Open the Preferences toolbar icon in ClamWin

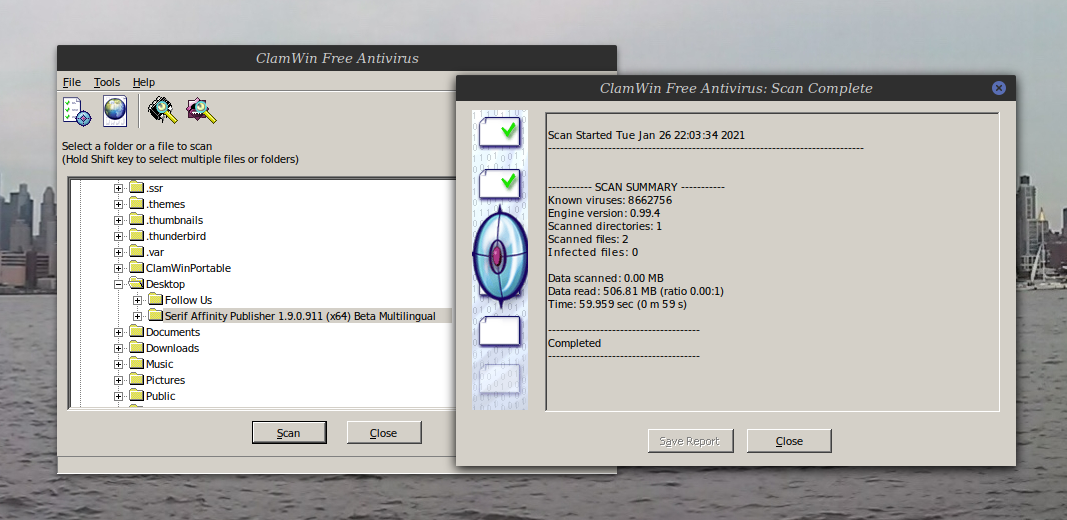(x=76, y=111)
